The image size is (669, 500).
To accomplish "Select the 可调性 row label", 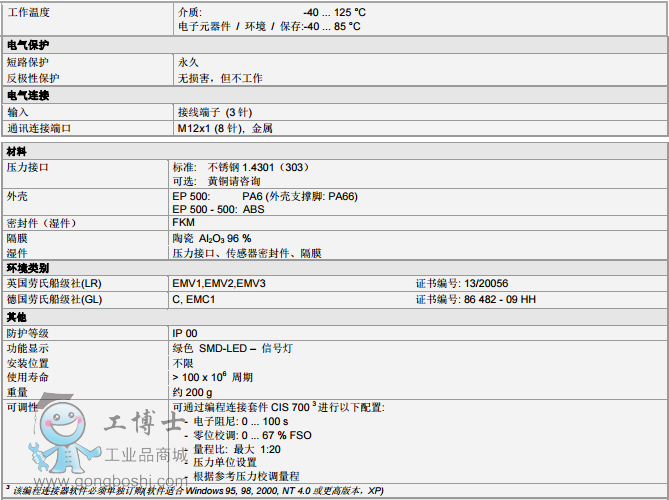I will tap(22, 407).
